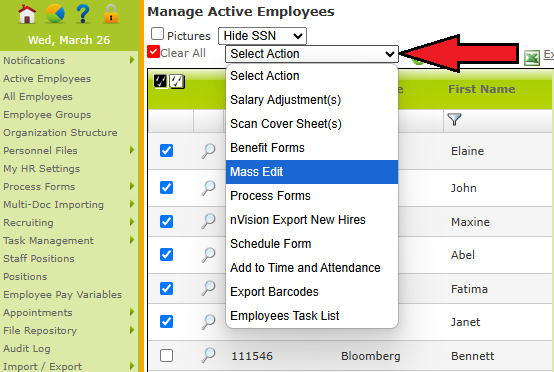Click the First Name filter funnel icon

click(454, 119)
